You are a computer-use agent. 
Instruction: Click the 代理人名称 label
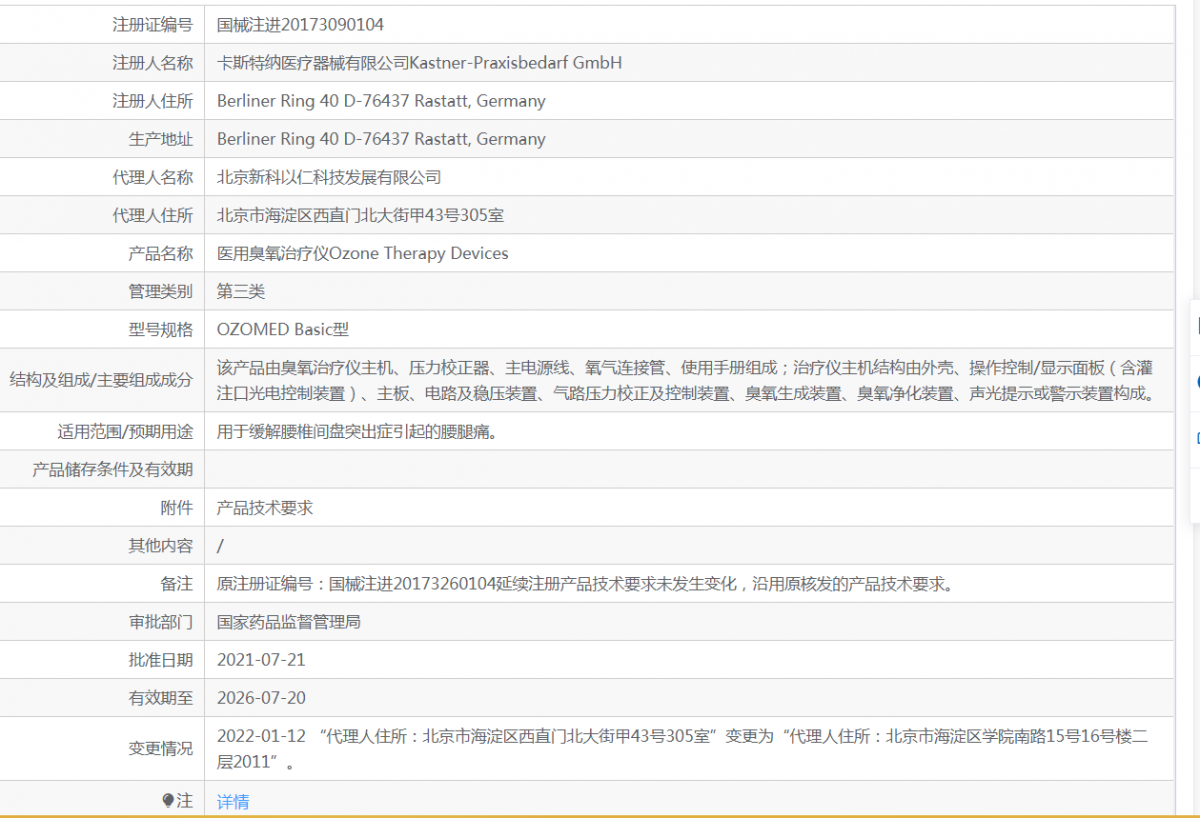point(152,177)
